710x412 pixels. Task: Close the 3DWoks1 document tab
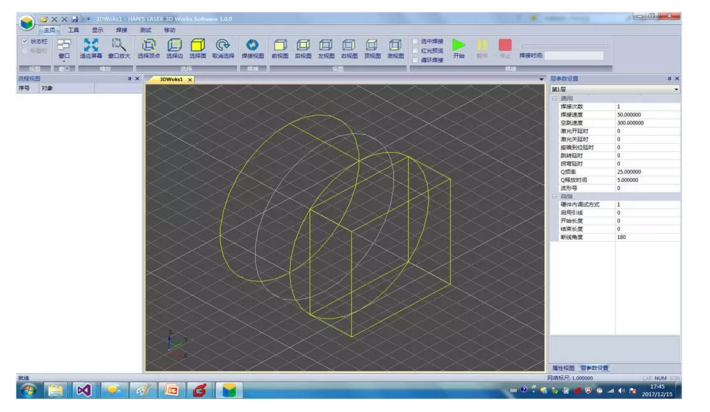190,79
